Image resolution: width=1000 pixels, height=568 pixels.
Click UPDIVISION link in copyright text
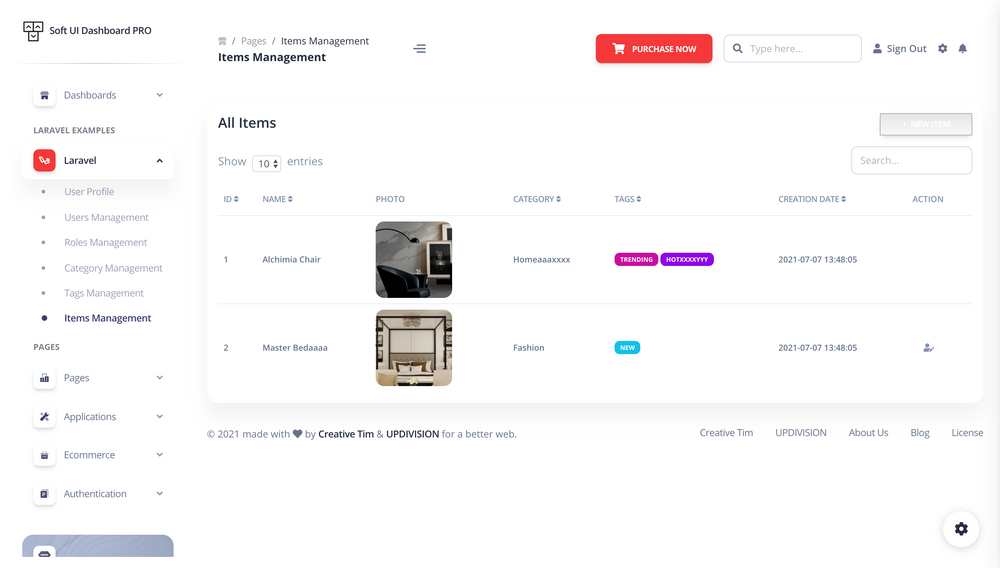tap(413, 434)
